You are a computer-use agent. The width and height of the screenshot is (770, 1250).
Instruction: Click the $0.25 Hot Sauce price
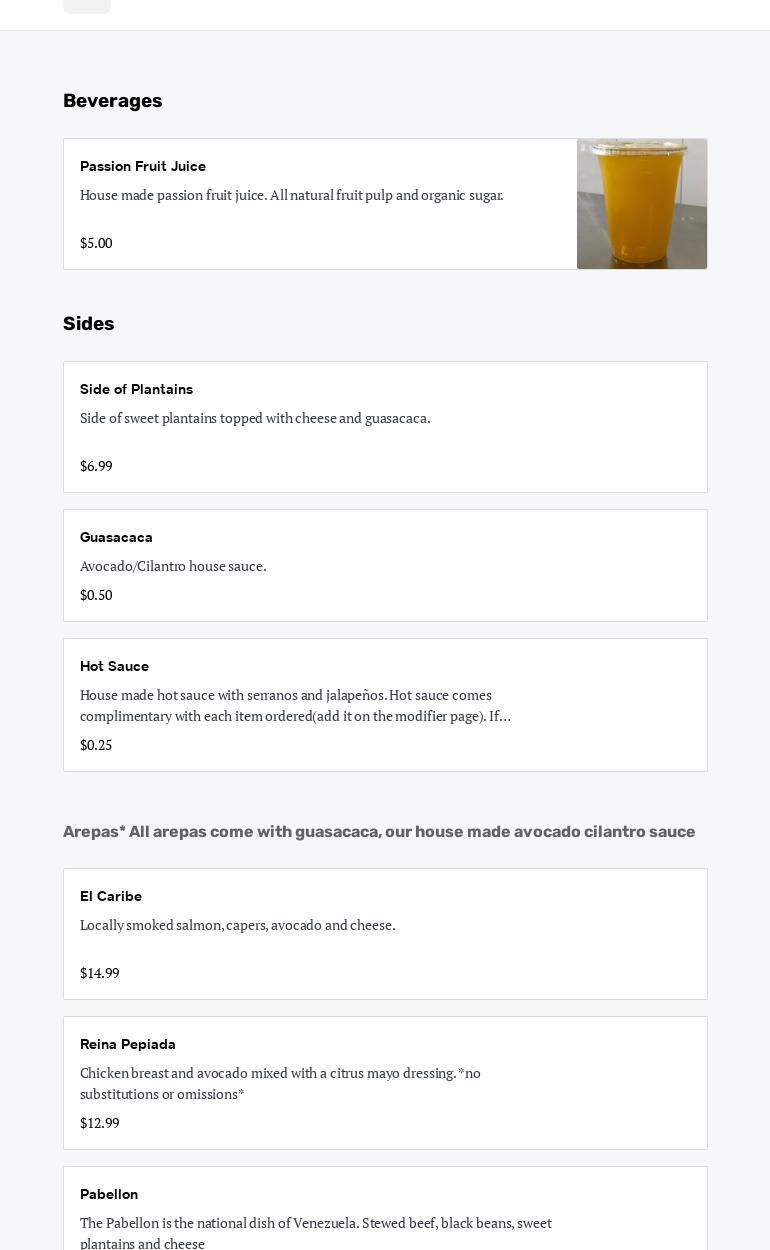pos(96,745)
